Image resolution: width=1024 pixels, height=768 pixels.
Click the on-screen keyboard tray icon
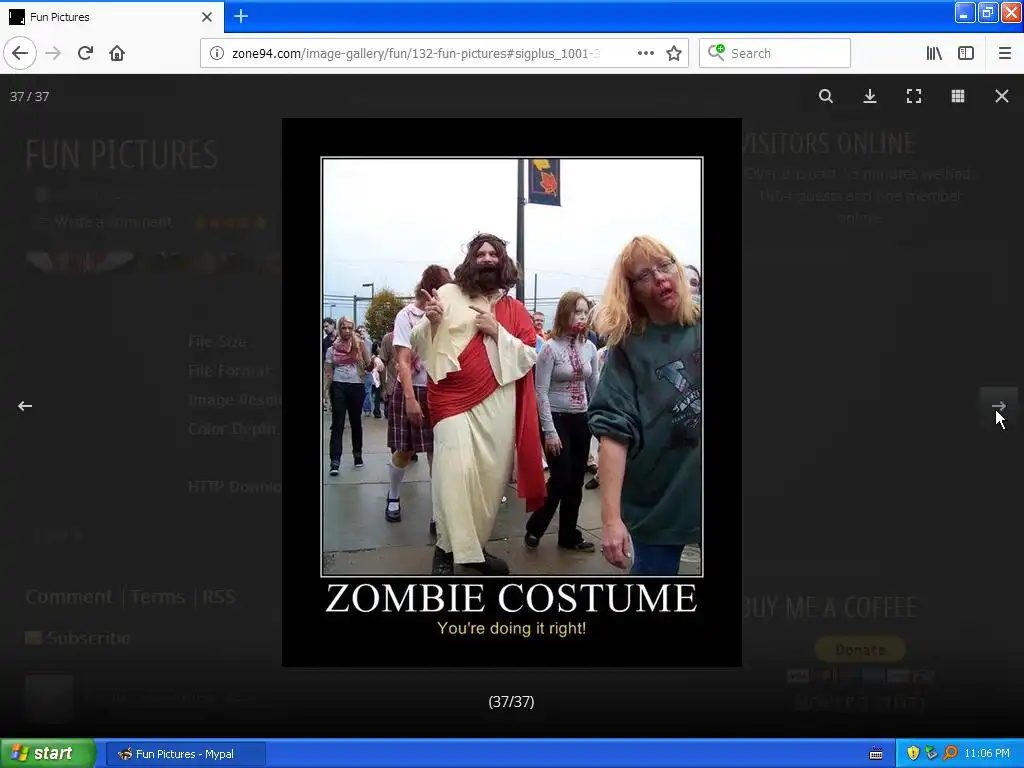click(876, 754)
